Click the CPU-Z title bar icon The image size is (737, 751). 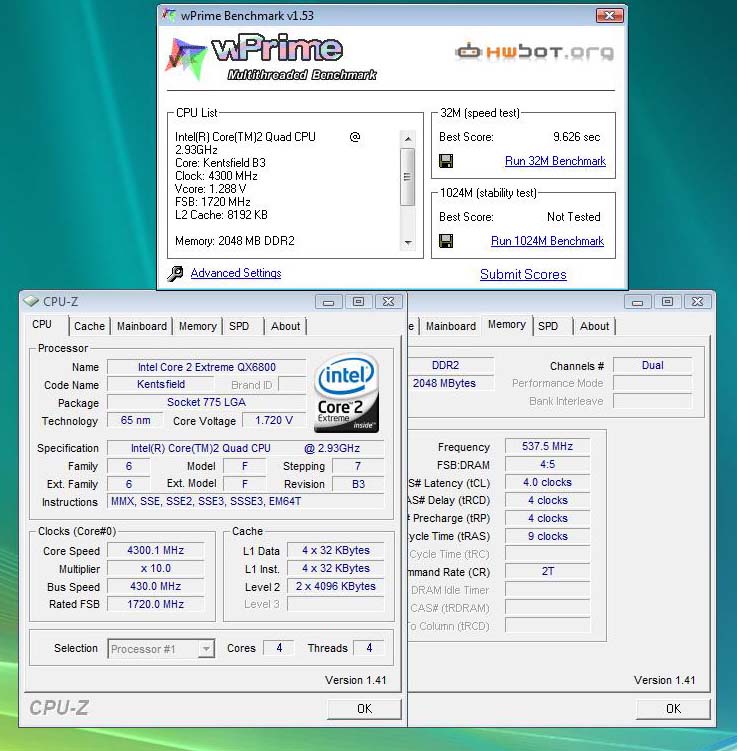[x=32, y=301]
